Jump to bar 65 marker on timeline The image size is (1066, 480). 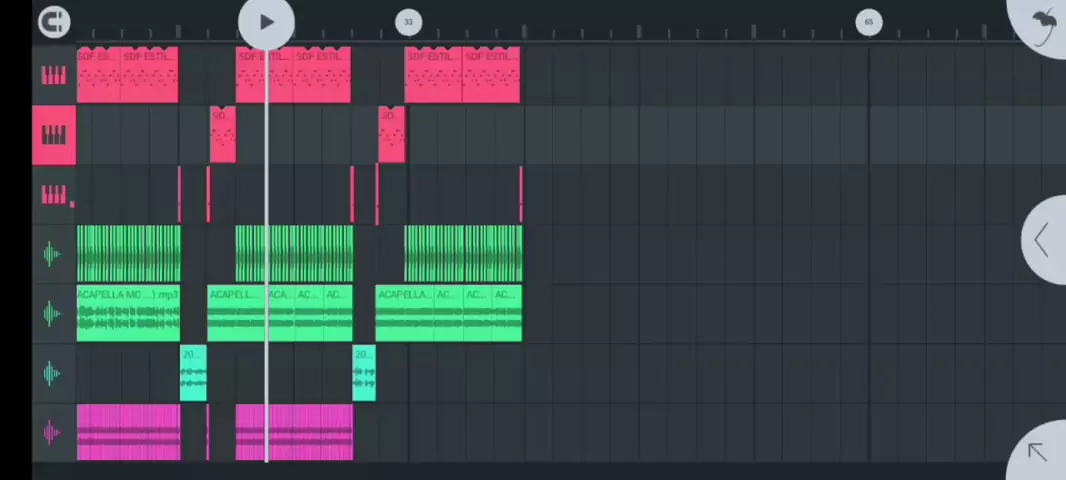868,22
